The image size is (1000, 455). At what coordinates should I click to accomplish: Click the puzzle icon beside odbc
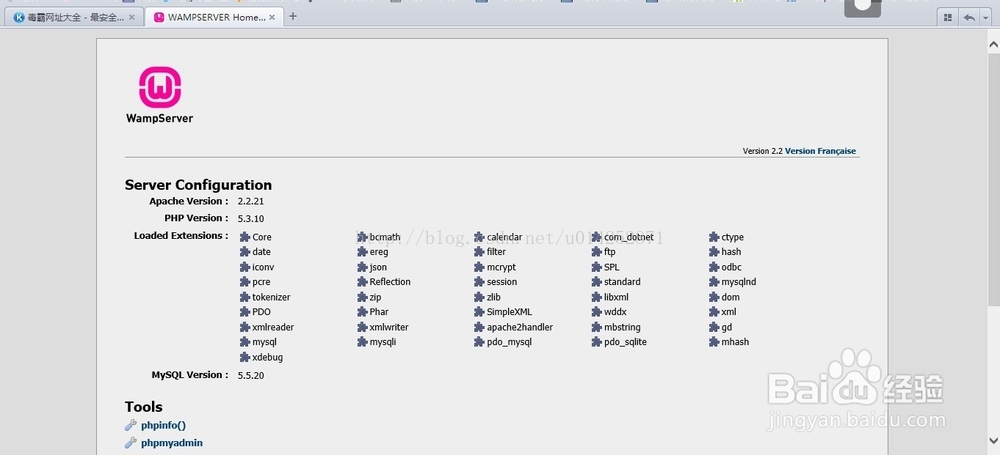pos(714,267)
